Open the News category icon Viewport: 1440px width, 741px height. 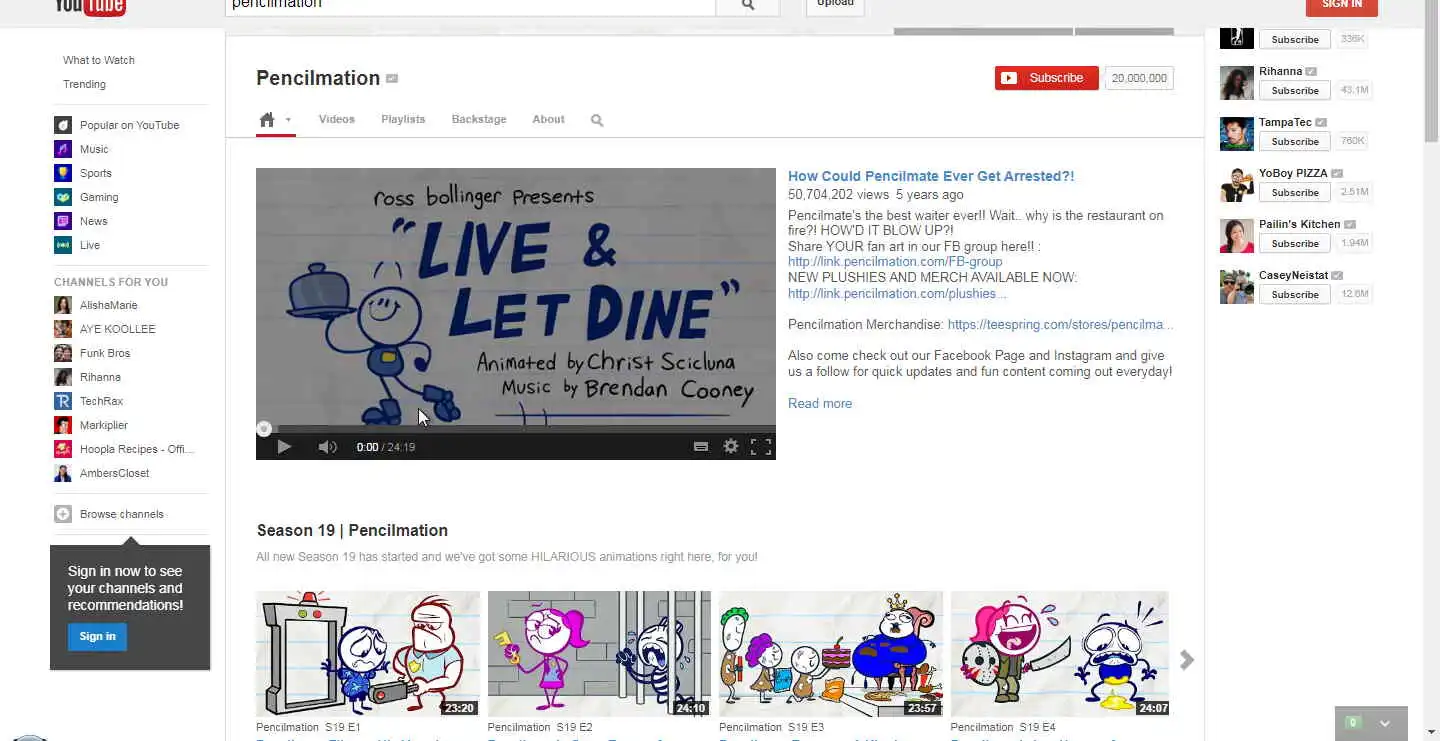point(63,221)
